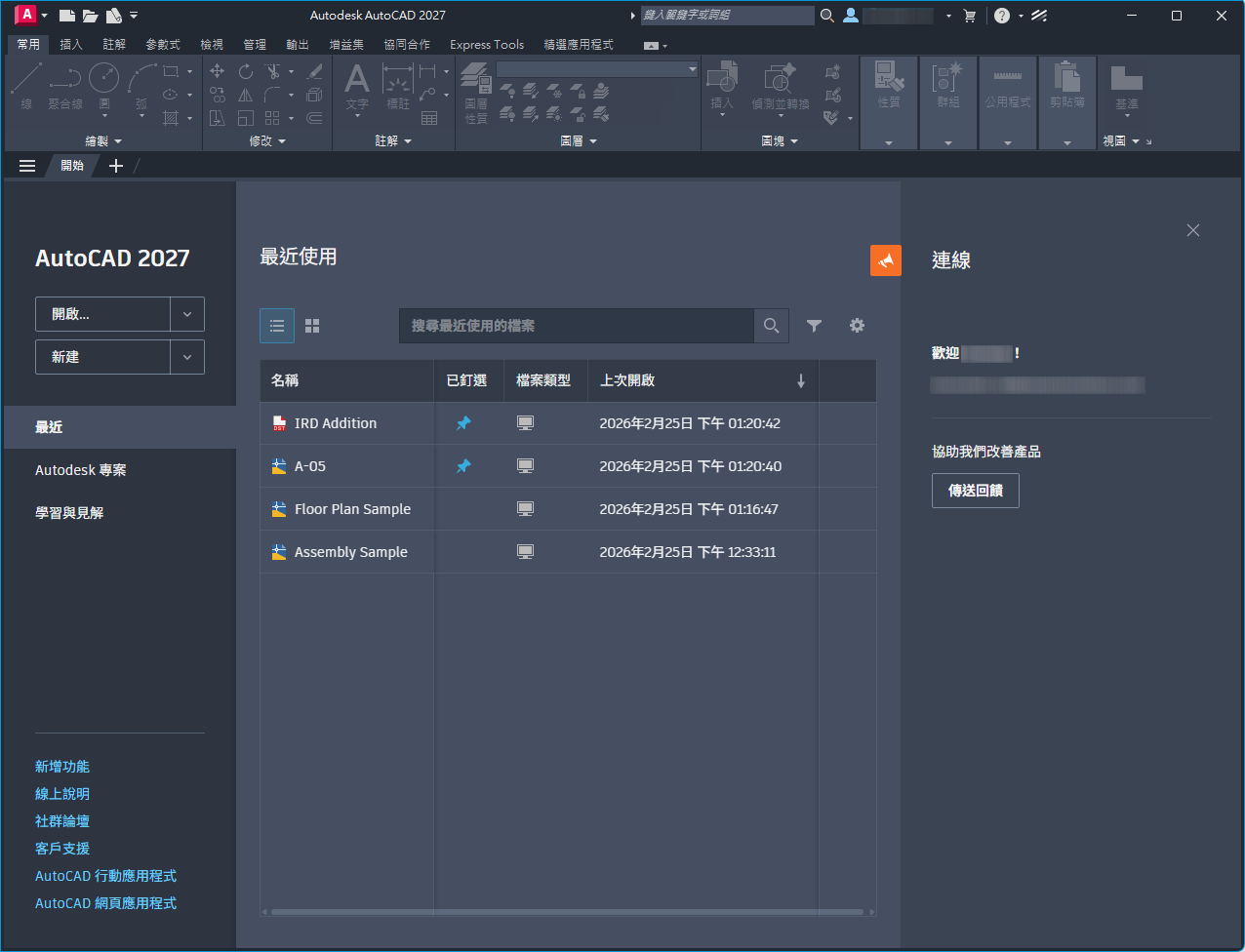Click the 新建 button
Screen dimensions: 1245x952
pyautogui.click(x=103, y=357)
